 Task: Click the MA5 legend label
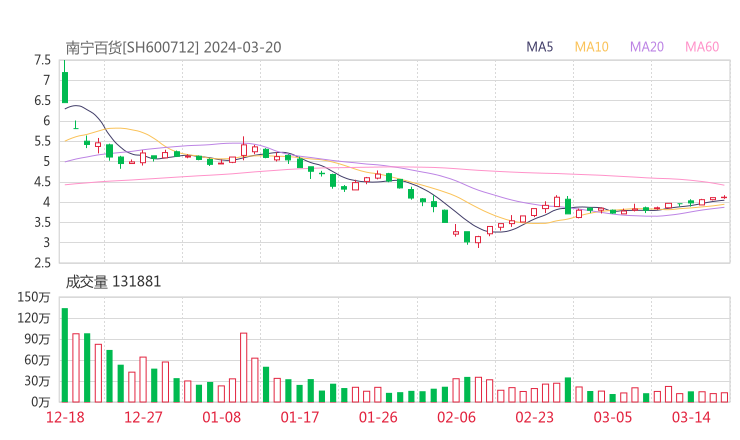coord(539,47)
